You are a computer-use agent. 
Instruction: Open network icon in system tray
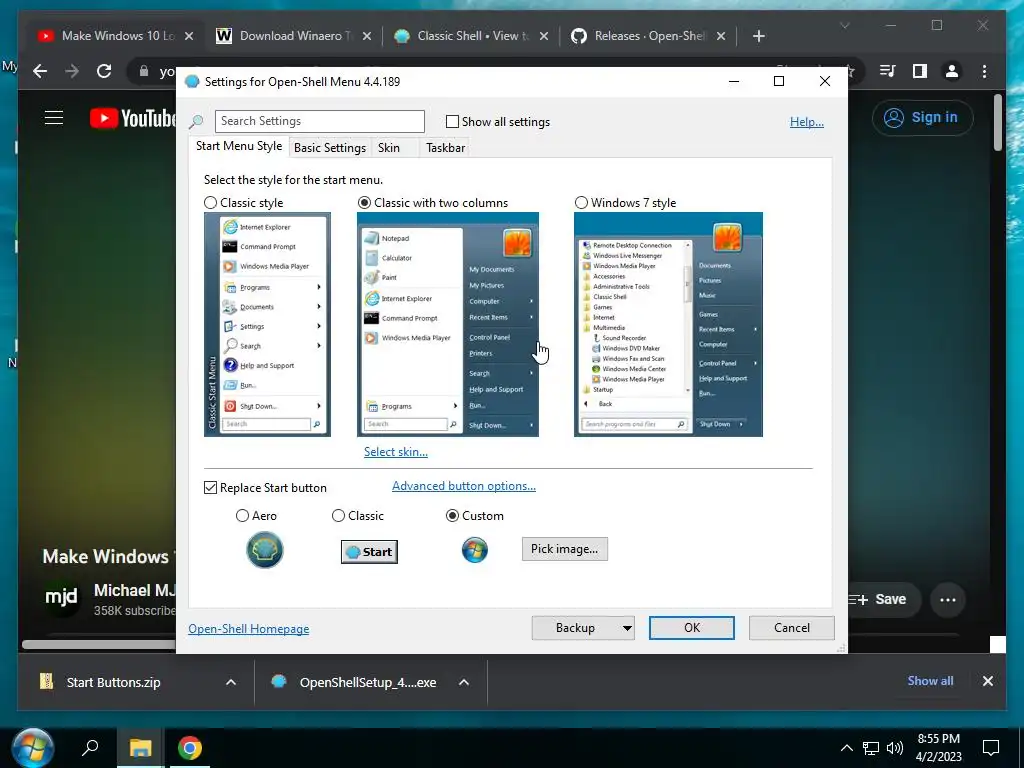pos(871,748)
